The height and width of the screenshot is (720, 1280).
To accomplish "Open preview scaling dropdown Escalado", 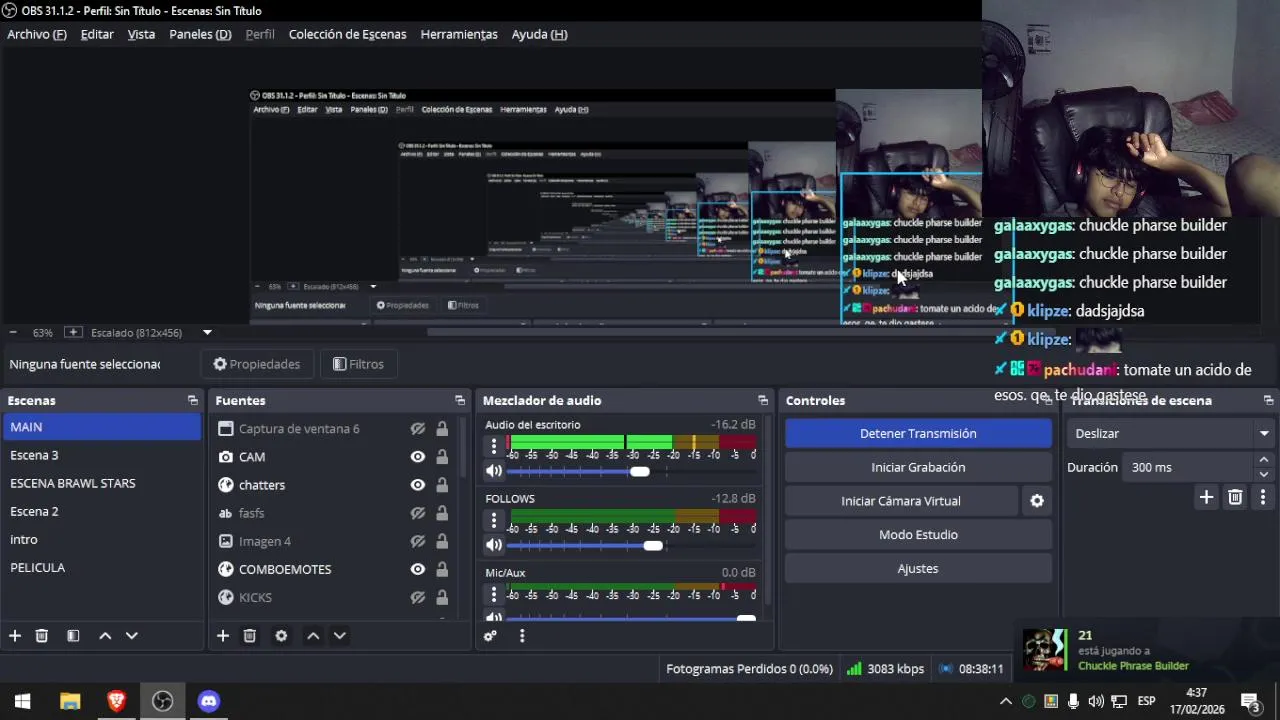I will pos(207,332).
